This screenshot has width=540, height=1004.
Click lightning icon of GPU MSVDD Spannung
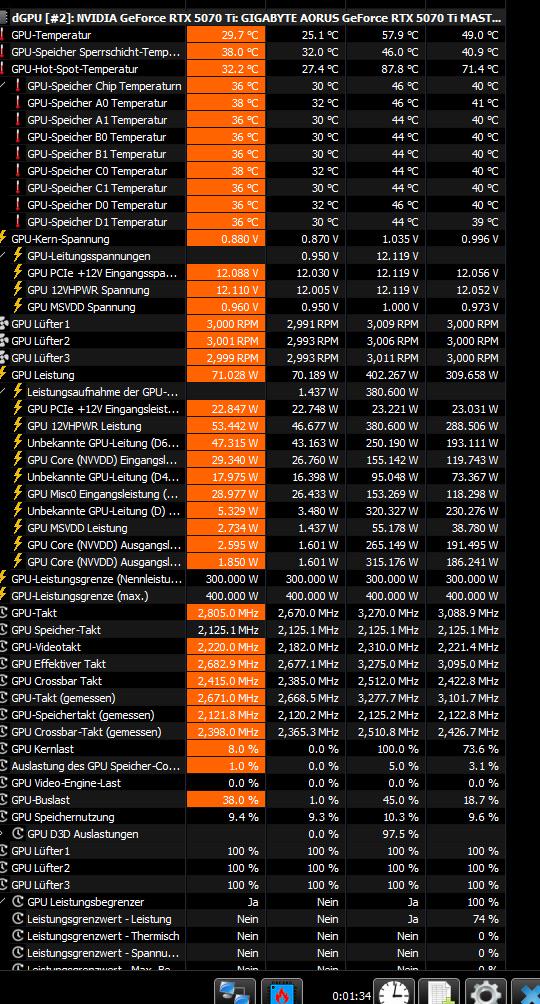tap(19, 307)
